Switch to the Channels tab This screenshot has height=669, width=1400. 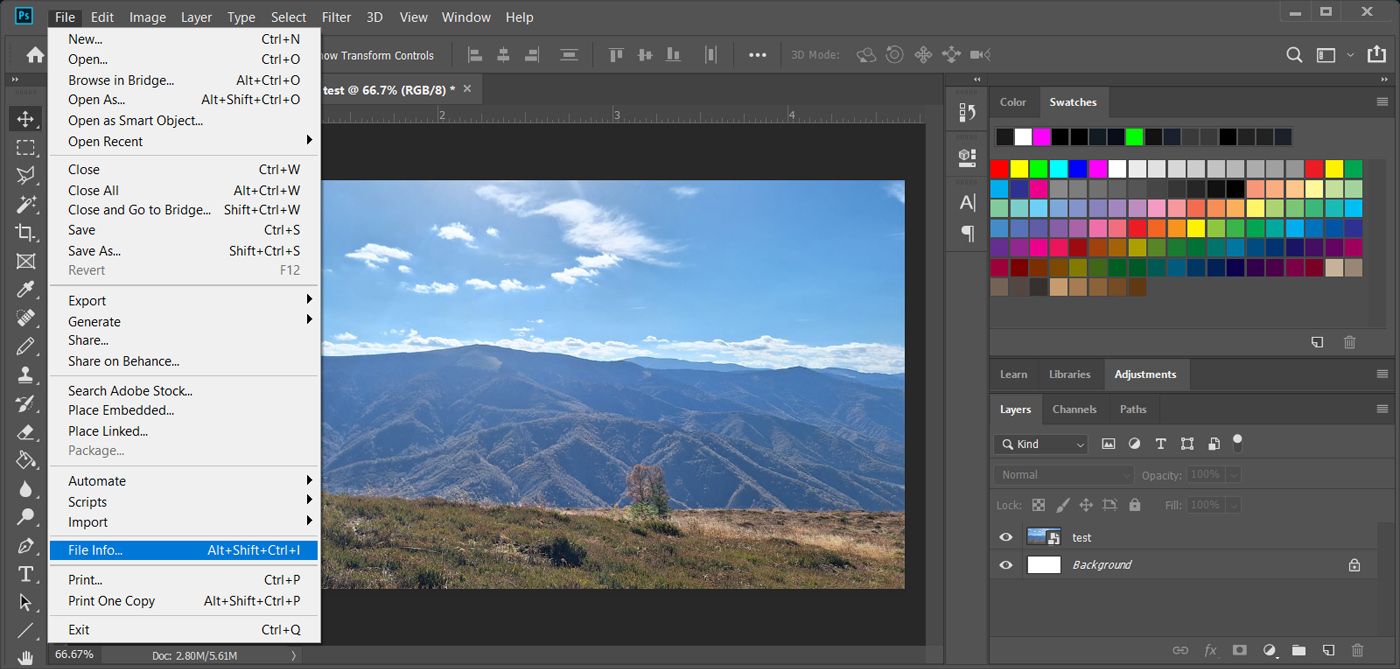[1074, 409]
